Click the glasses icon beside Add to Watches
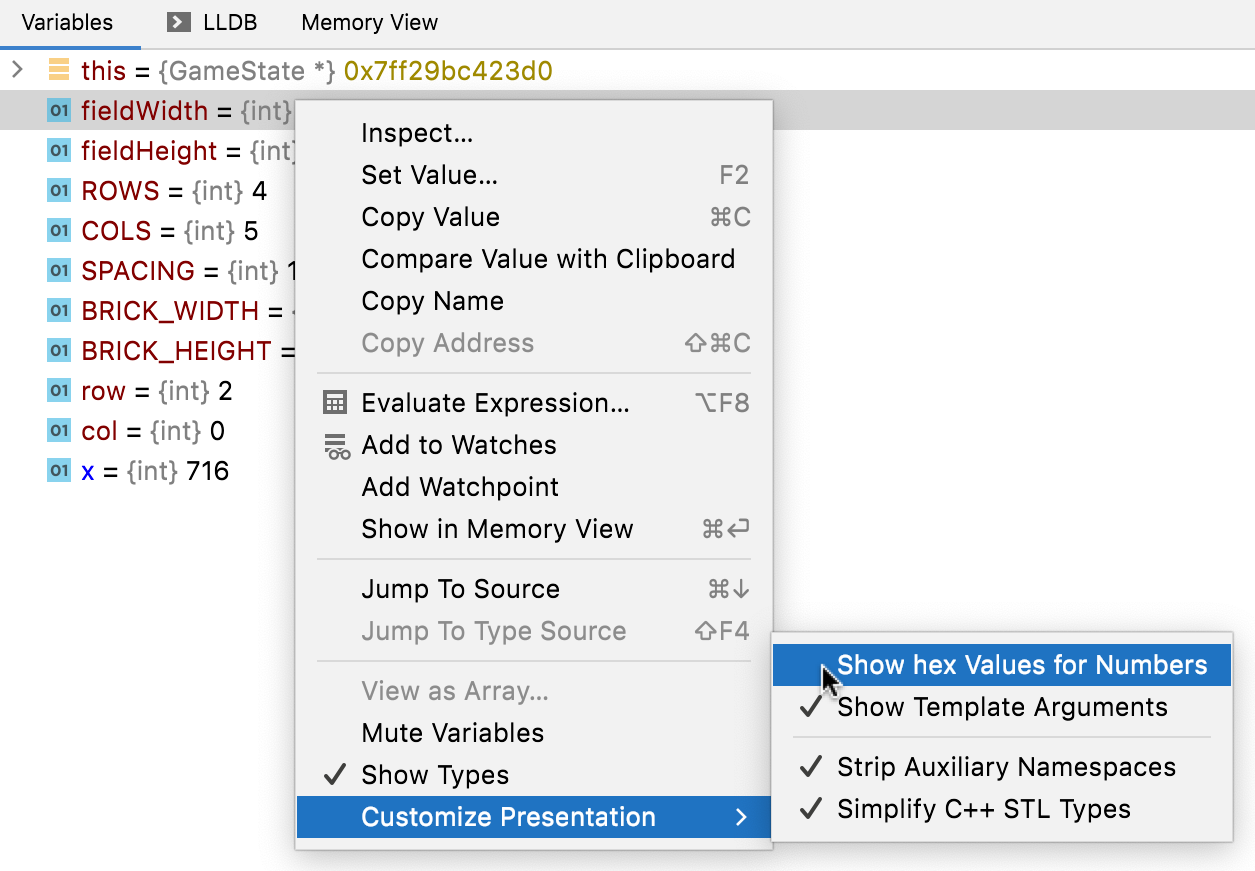 [x=335, y=445]
